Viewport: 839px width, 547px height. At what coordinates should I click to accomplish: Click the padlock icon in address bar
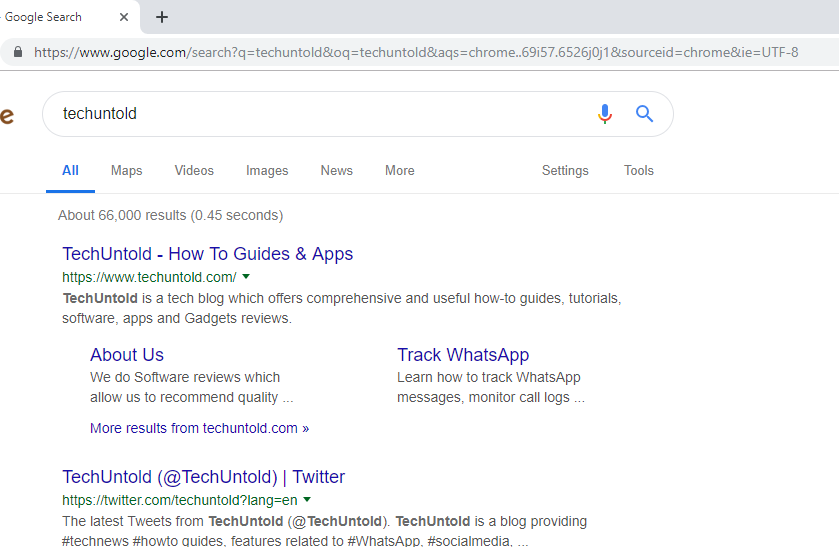[x=18, y=52]
